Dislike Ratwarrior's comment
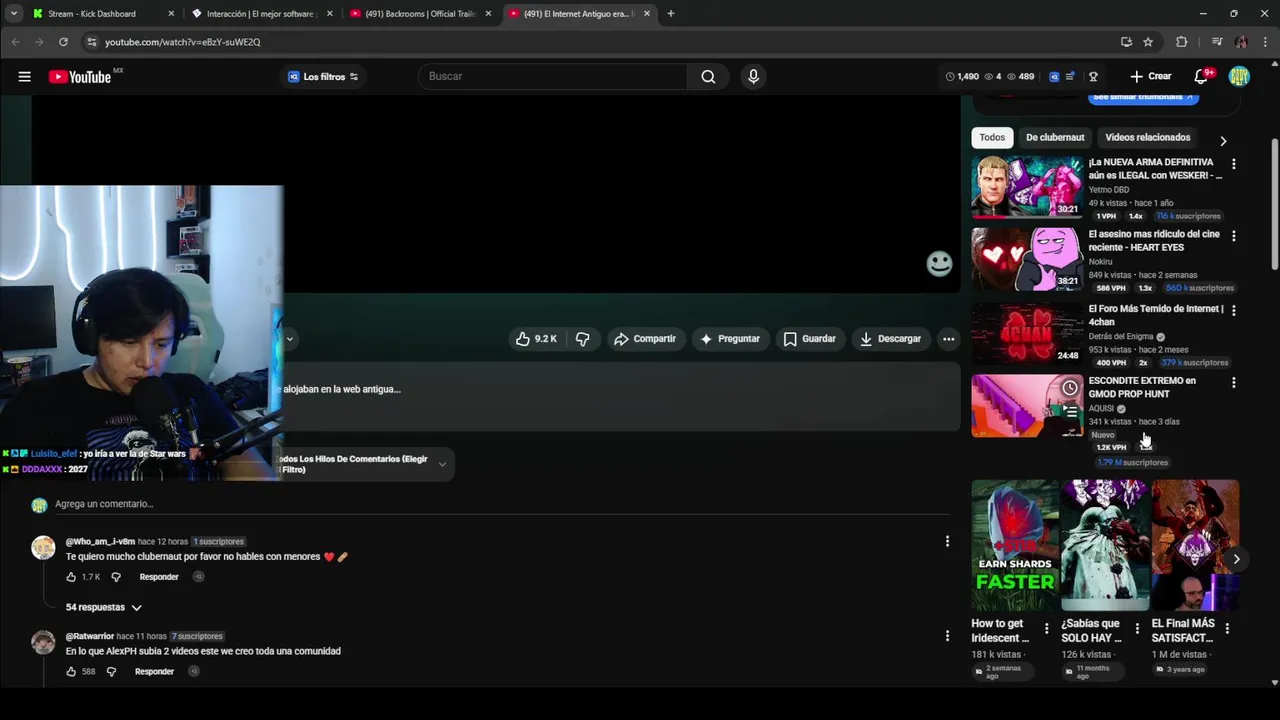Viewport: 1280px width, 720px height. tap(111, 671)
